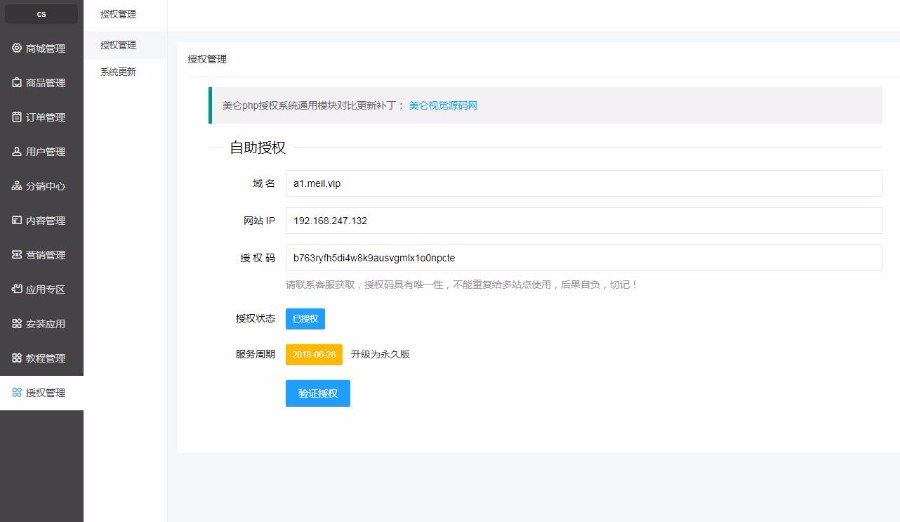Click the 域名 input field
This screenshot has height=522, width=900.
tap(584, 184)
